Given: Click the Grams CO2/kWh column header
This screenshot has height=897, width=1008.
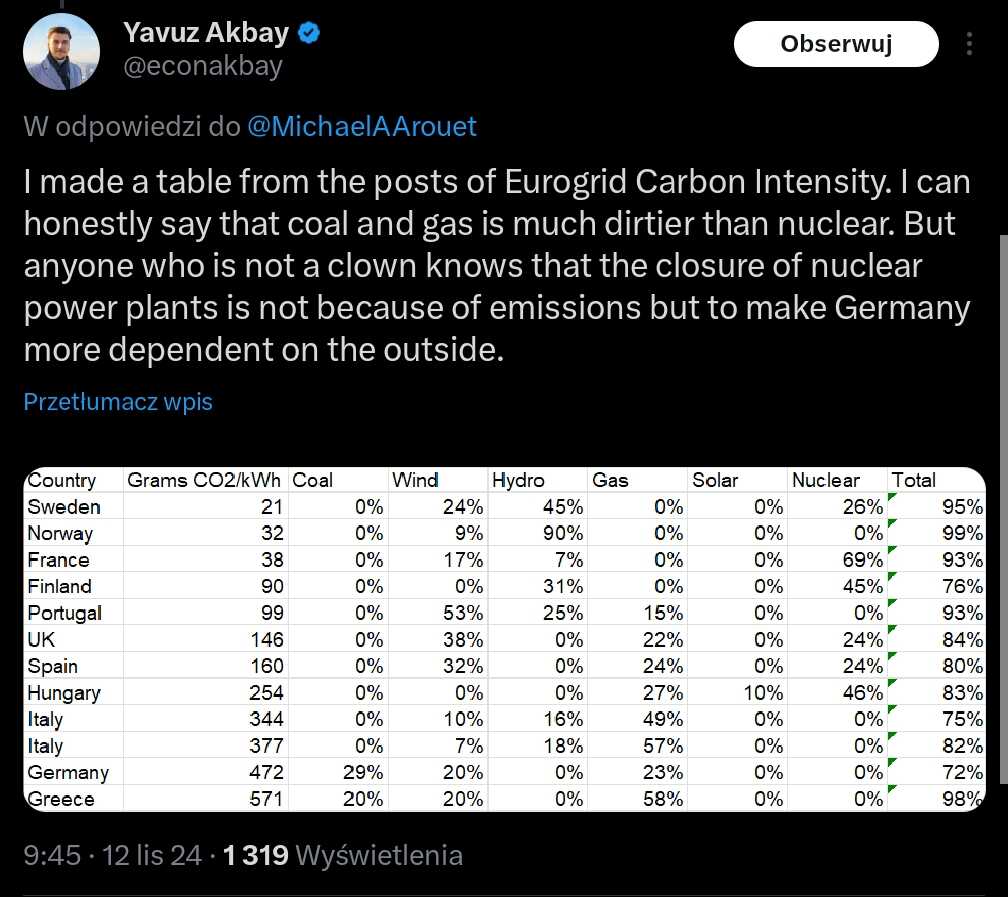Looking at the screenshot, I should [204, 480].
